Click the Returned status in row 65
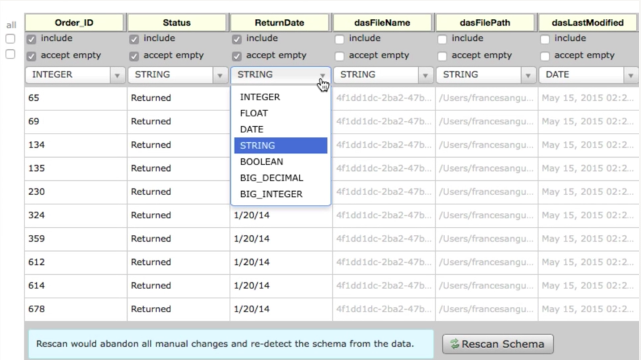 (151, 98)
